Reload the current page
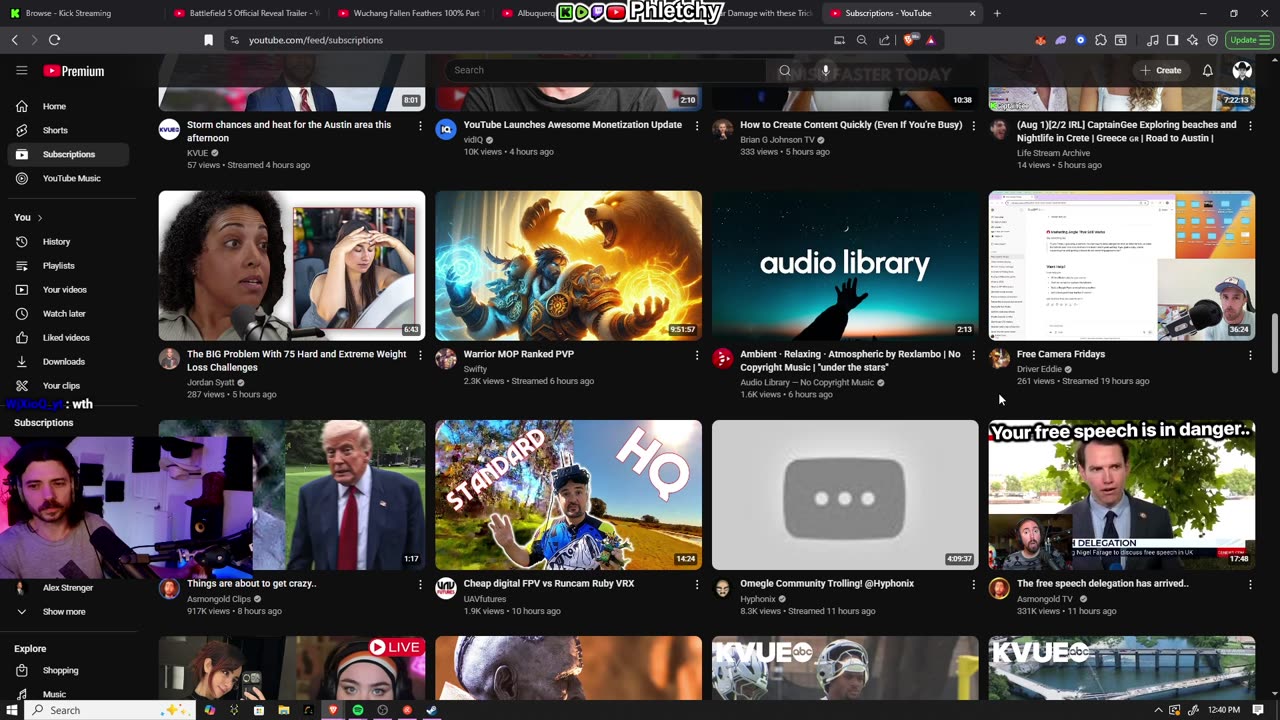The width and height of the screenshot is (1280, 720). (54, 40)
